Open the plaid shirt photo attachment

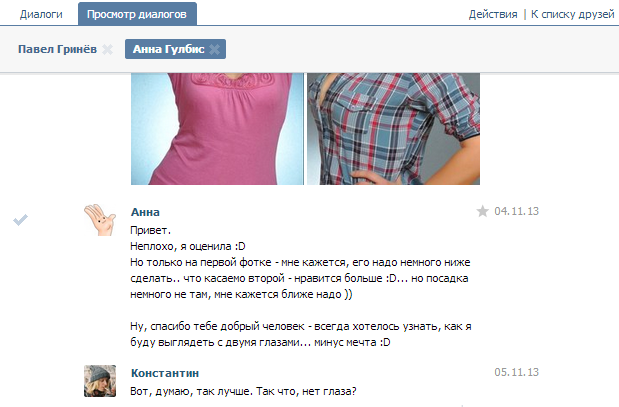[x=393, y=129]
